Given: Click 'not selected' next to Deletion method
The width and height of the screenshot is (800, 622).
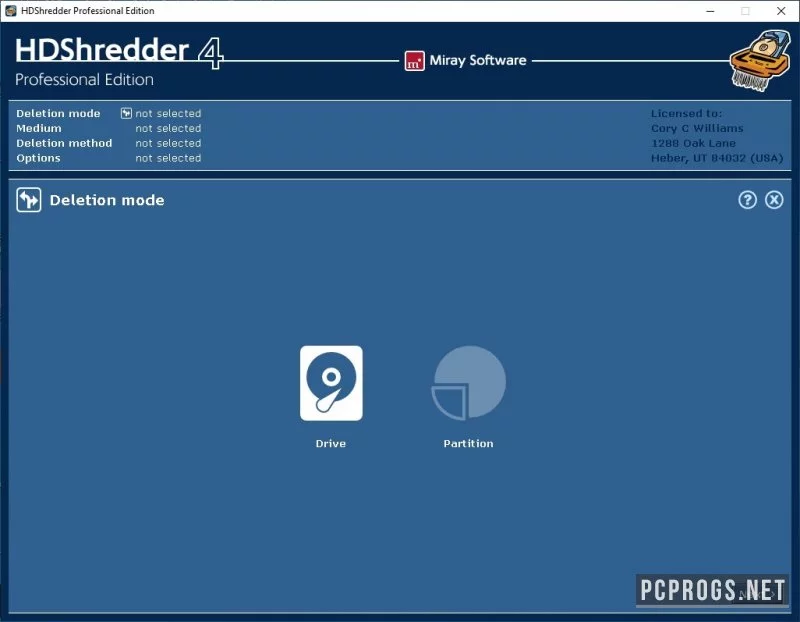Looking at the screenshot, I should click(x=168, y=143).
